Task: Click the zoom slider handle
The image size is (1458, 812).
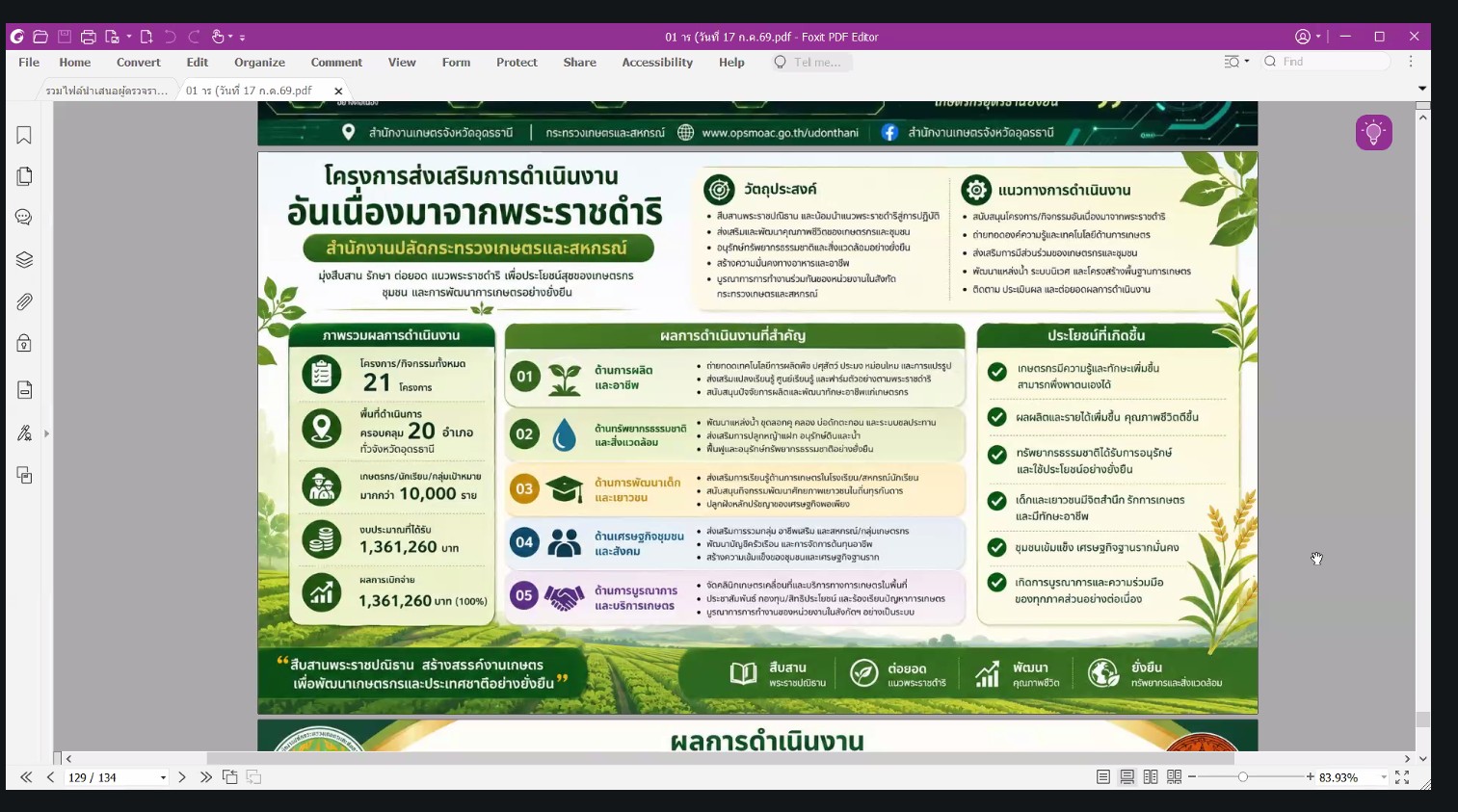Action: click(1242, 777)
